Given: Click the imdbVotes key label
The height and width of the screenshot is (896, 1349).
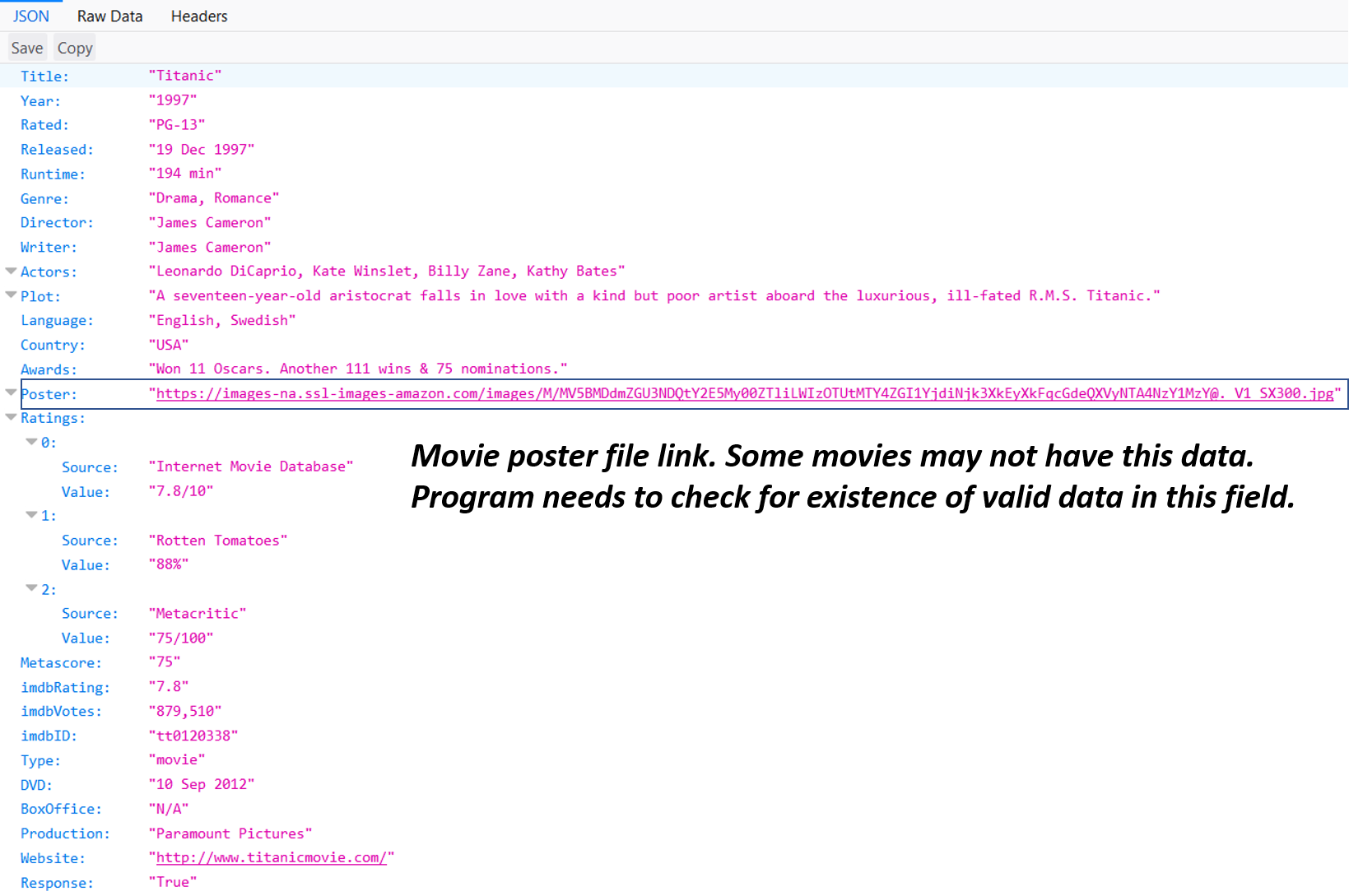Looking at the screenshot, I should [x=61, y=712].
